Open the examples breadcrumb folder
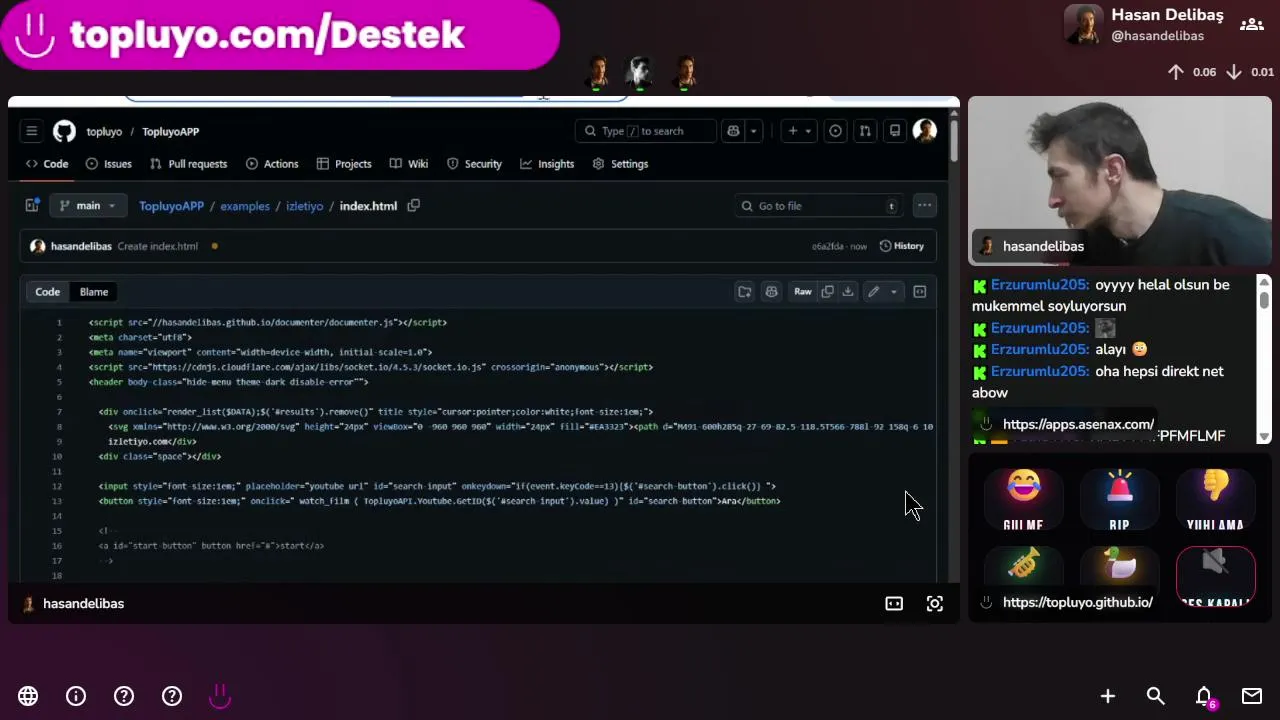1280x720 pixels. point(245,206)
